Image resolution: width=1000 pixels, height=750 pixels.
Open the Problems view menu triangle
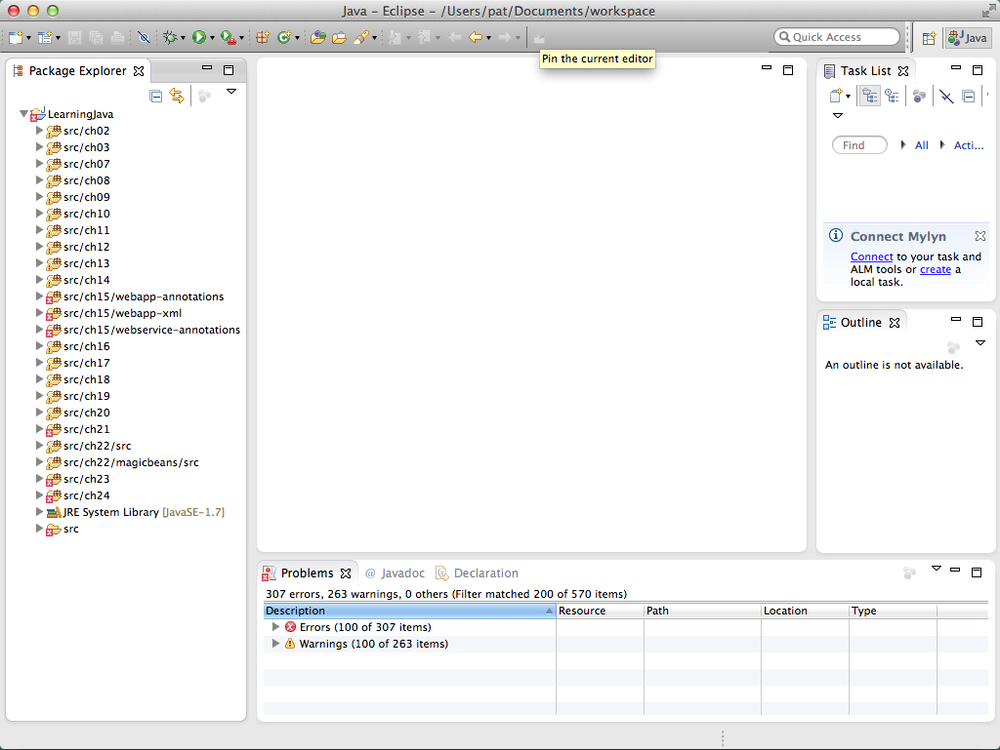pos(936,568)
